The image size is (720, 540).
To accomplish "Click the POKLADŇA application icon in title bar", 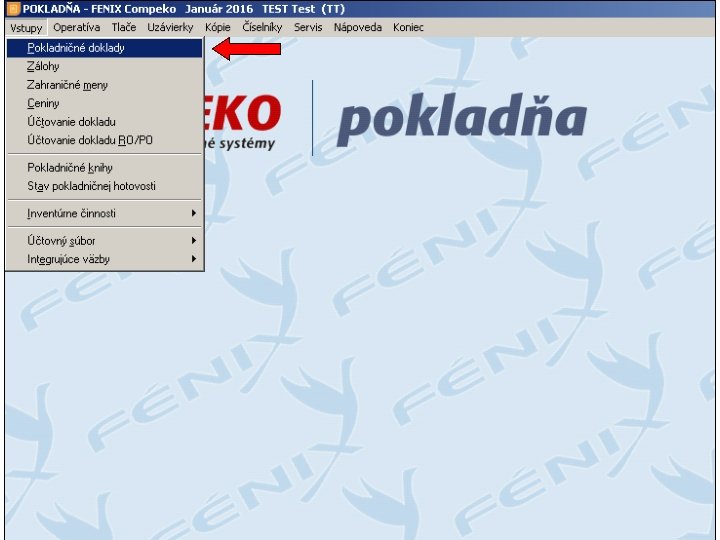I will pyautogui.click(x=14, y=9).
